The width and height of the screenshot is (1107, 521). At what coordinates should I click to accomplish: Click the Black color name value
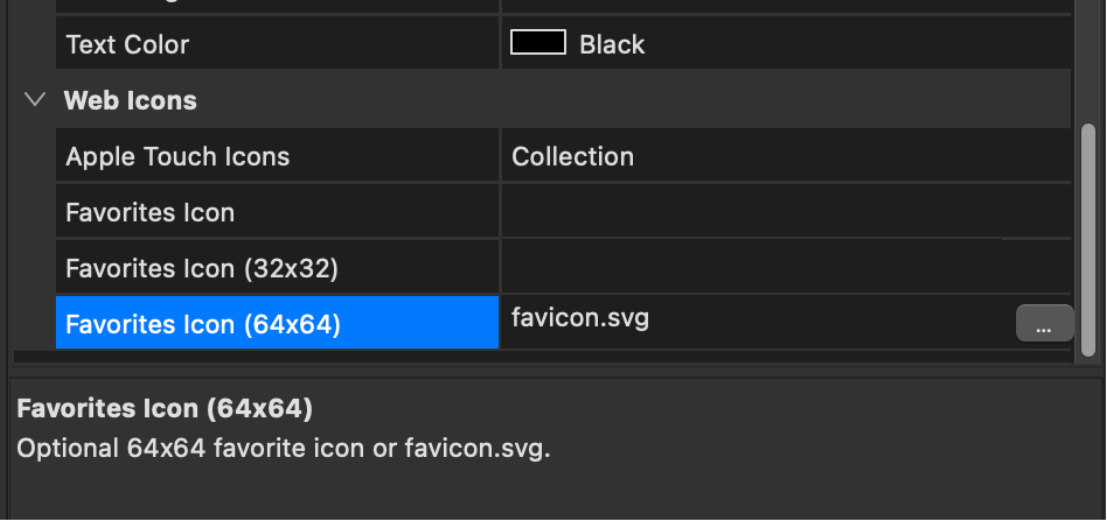612,44
